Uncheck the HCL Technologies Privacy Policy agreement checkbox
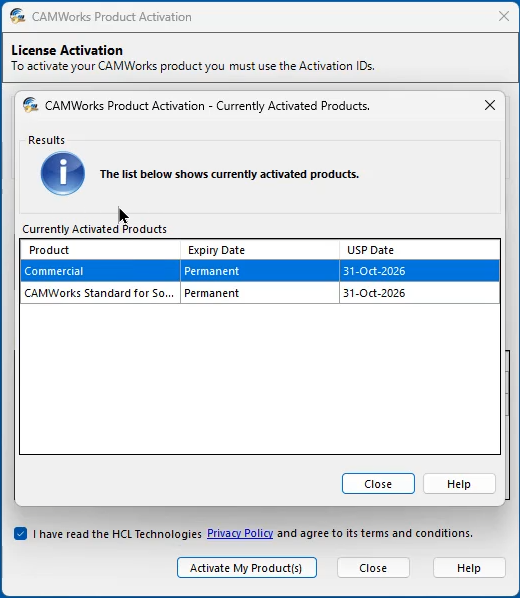520x598 pixels. (x=21, y=533)
